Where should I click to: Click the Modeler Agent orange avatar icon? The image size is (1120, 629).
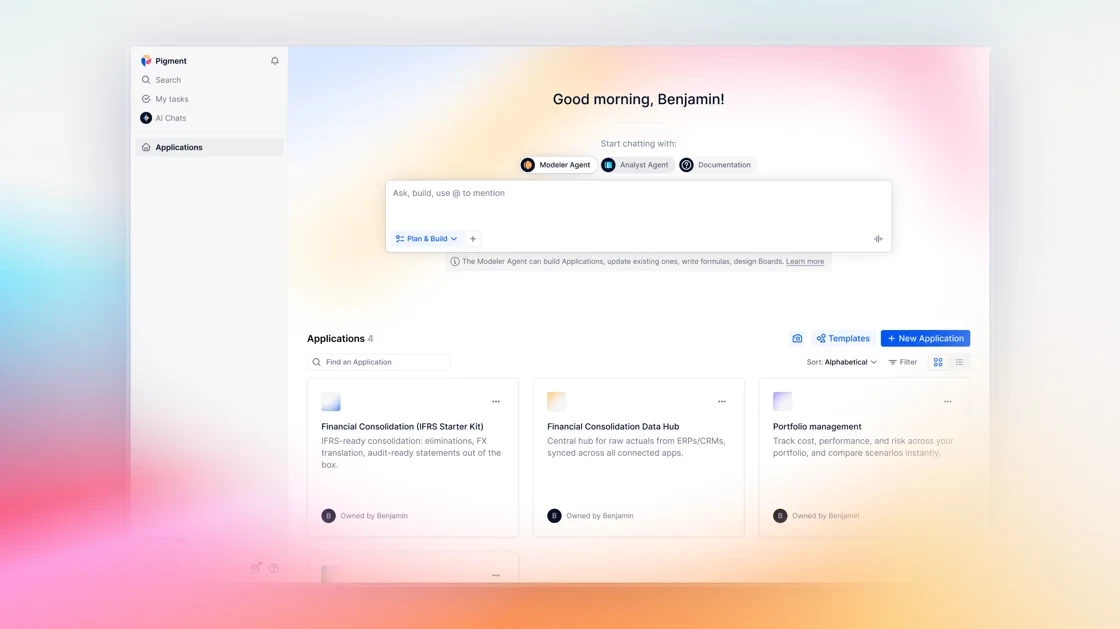pyautogui.click(x=528, y=165)
